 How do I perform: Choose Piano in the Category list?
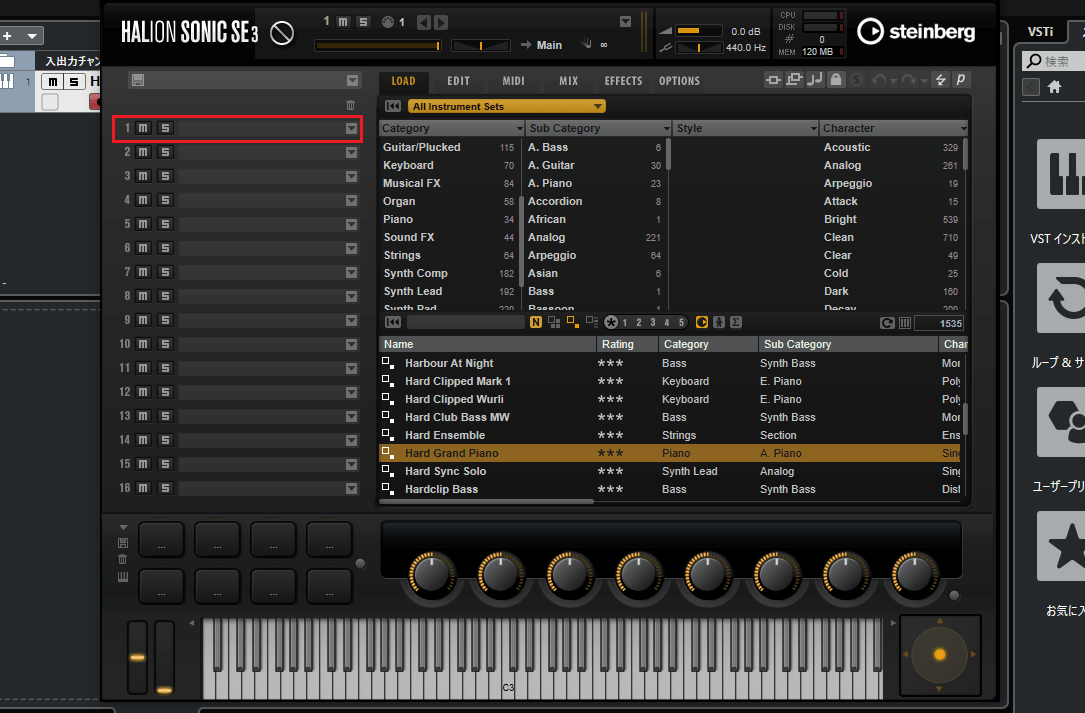398,219
